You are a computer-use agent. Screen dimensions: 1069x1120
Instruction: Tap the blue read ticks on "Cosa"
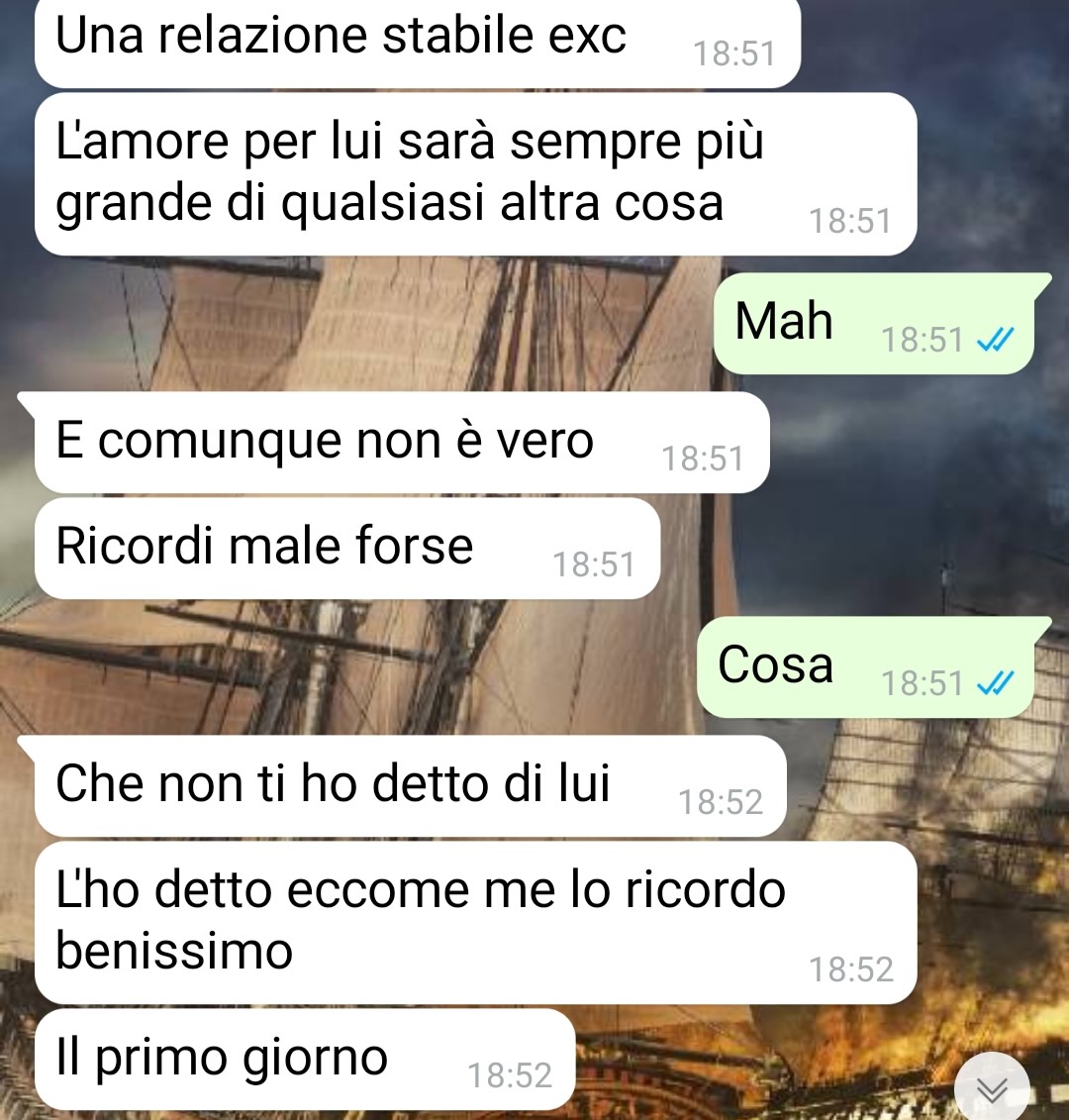[x=996, y=683]
